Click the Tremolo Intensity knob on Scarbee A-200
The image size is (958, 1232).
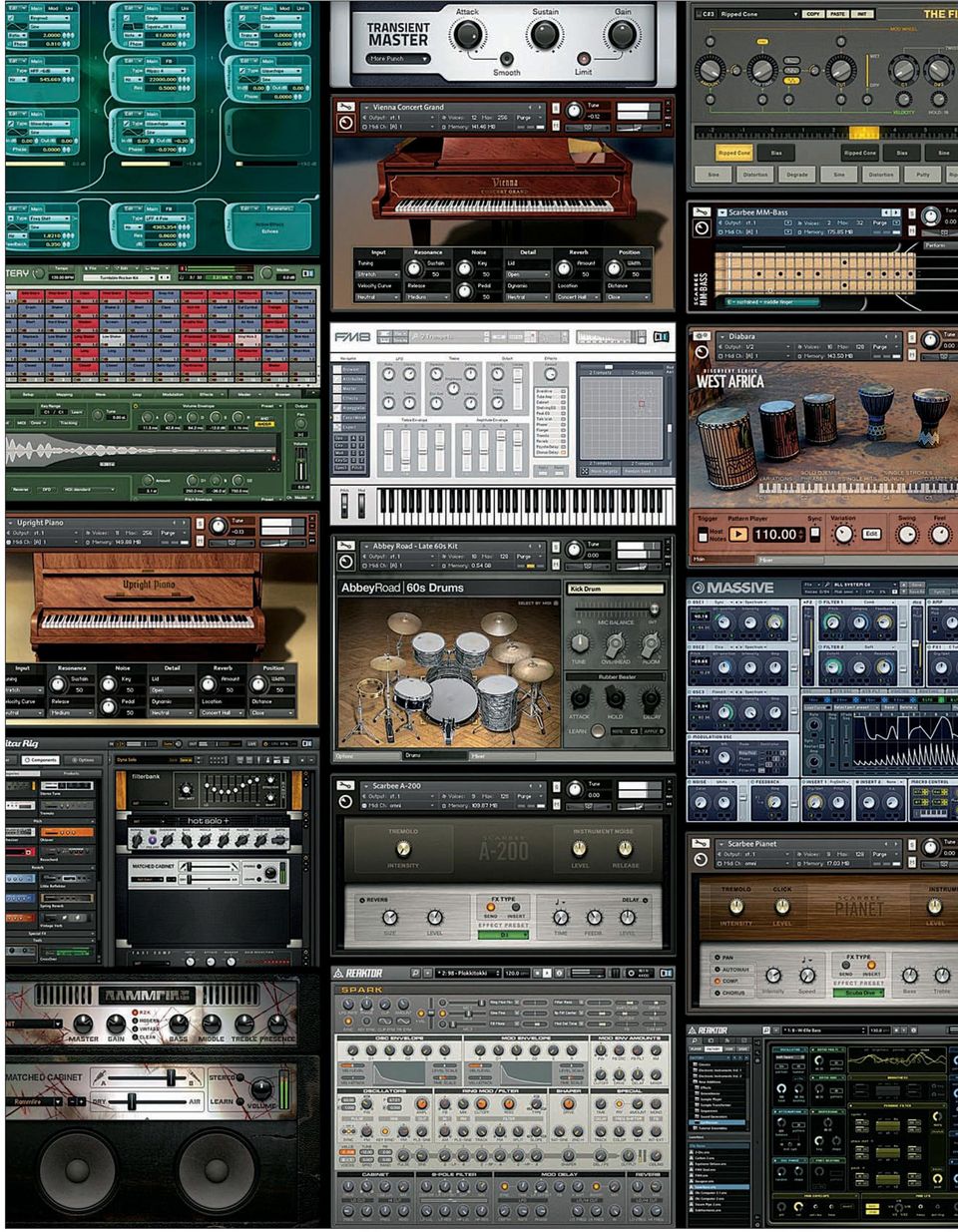coord(403,848)
